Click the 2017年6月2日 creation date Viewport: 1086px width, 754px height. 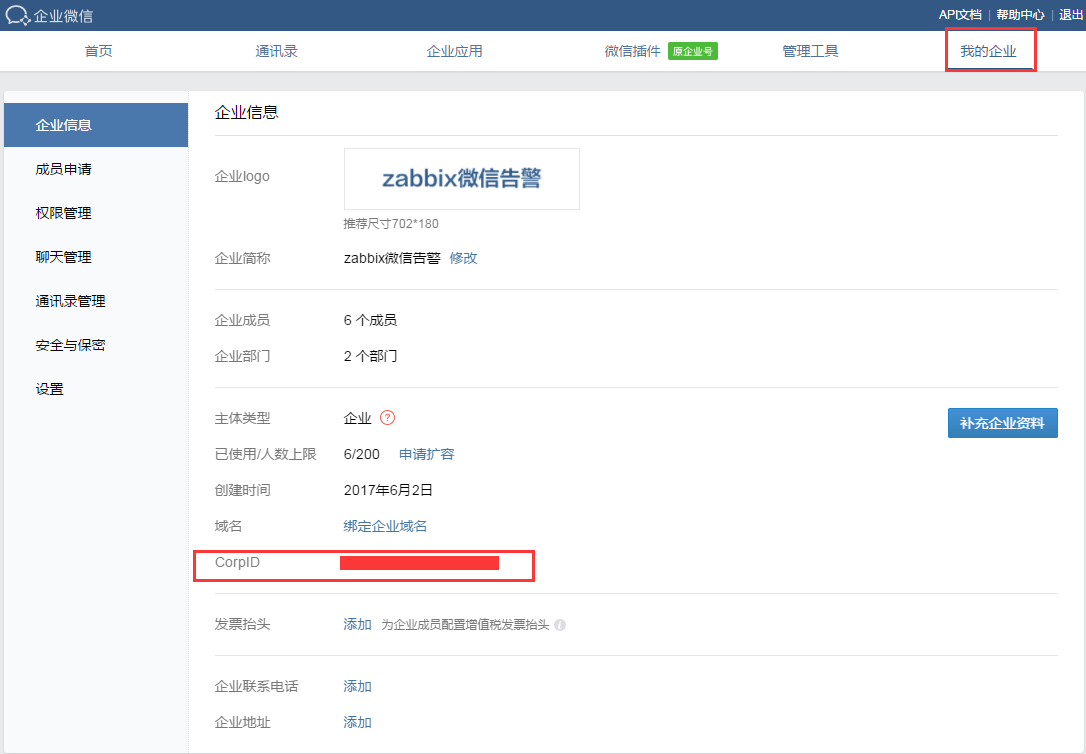click(x=388, y=490)
